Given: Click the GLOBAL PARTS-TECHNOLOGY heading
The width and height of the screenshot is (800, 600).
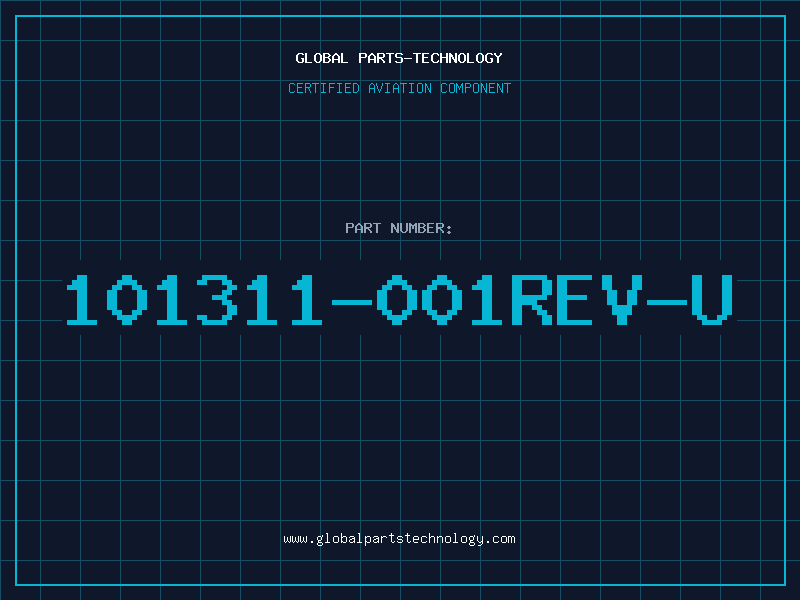Looking at the screenshot, I should 399,58.
